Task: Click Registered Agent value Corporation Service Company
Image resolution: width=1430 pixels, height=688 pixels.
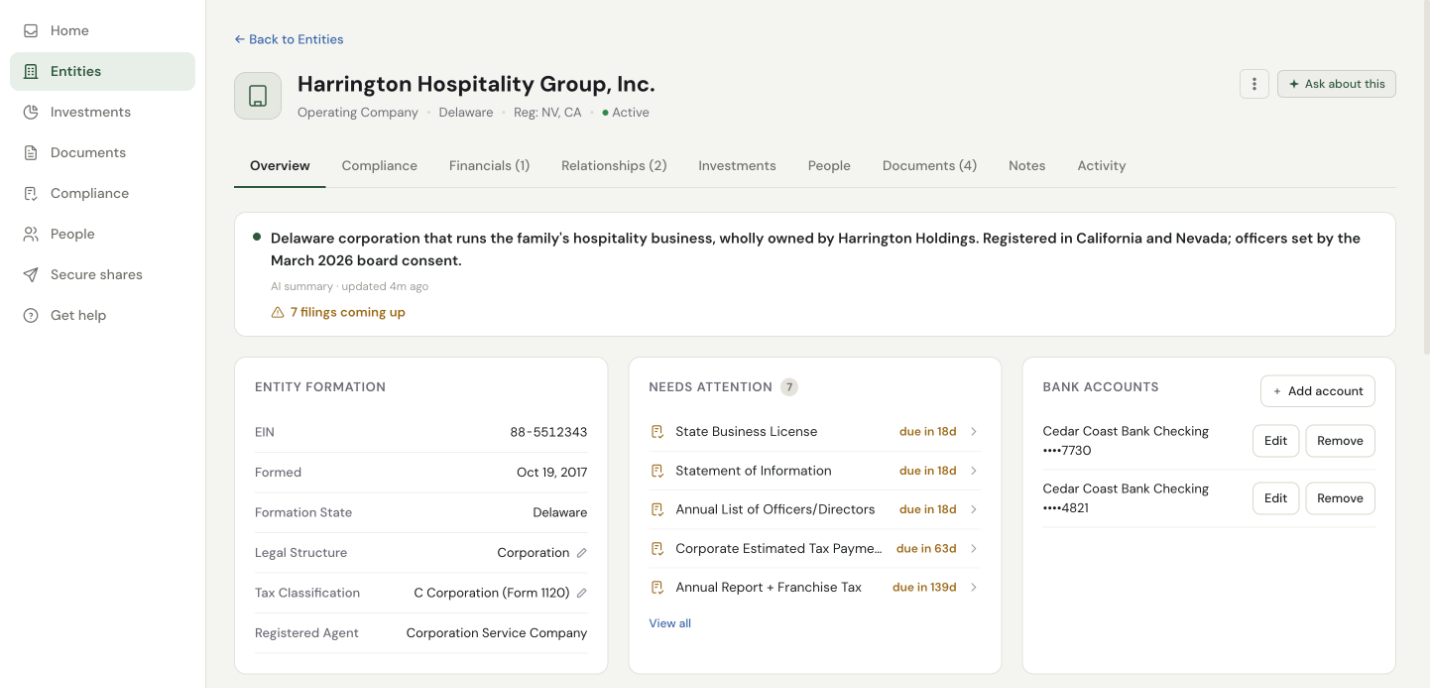Action: (497, 633)
